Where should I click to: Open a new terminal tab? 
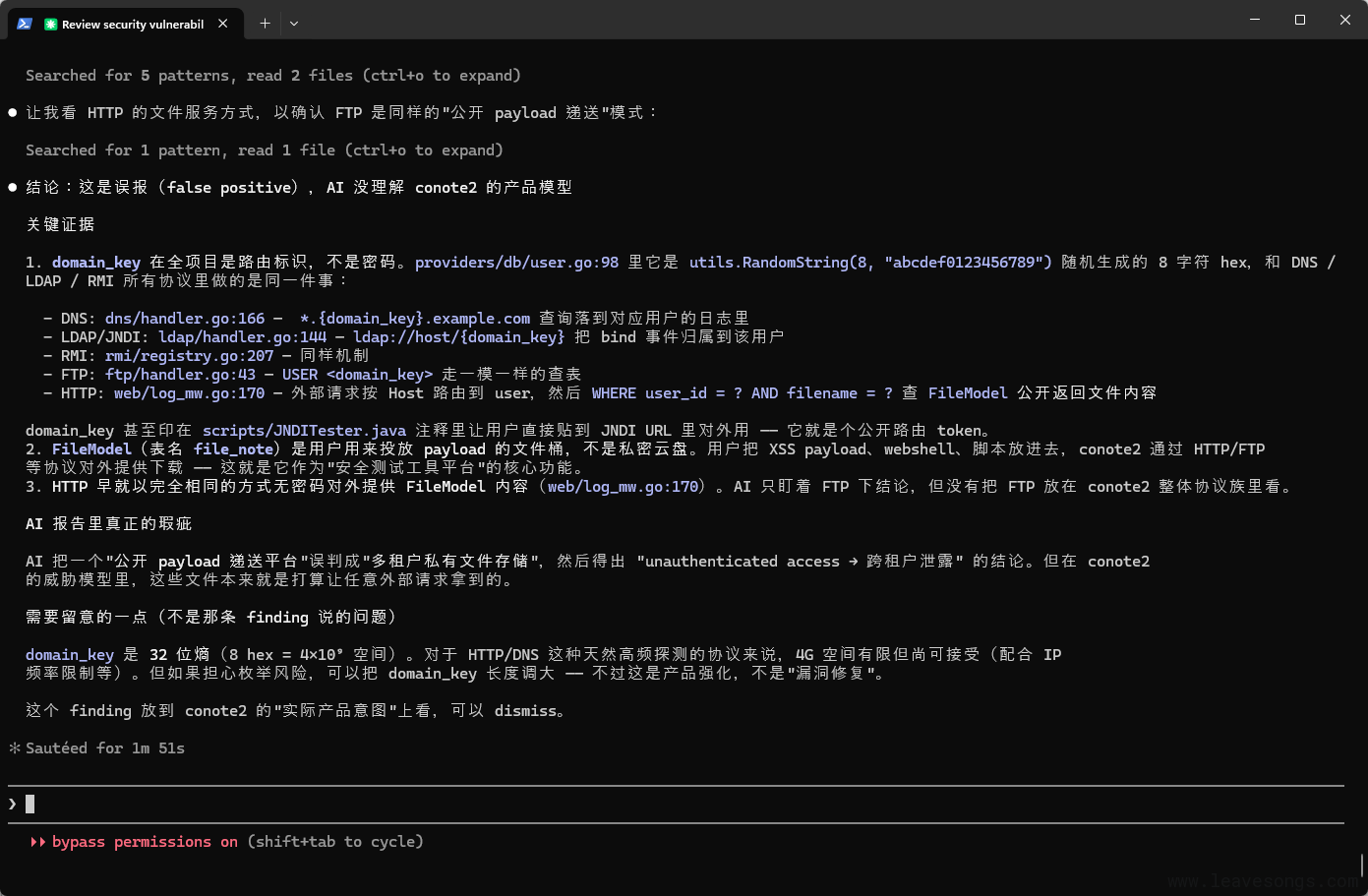265,24
